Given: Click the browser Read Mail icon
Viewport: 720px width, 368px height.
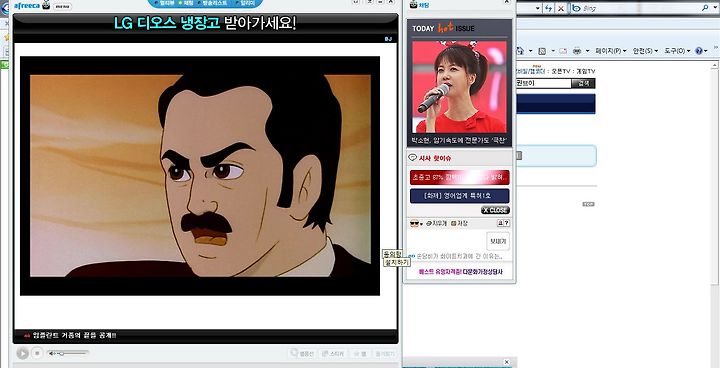Looking at the screenshot, I should tap(563, 51).
